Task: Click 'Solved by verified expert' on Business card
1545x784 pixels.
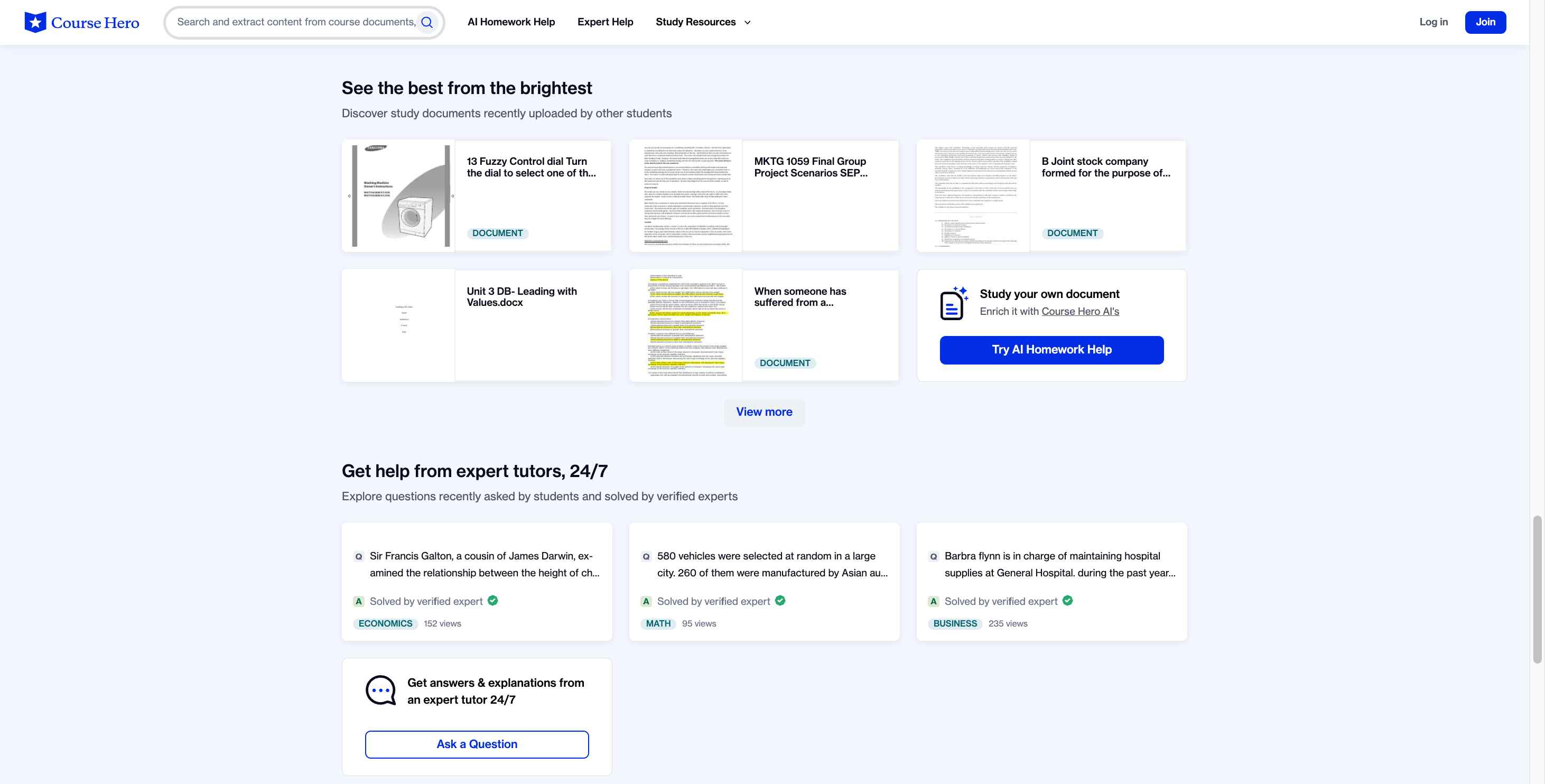Action: 1000,602
